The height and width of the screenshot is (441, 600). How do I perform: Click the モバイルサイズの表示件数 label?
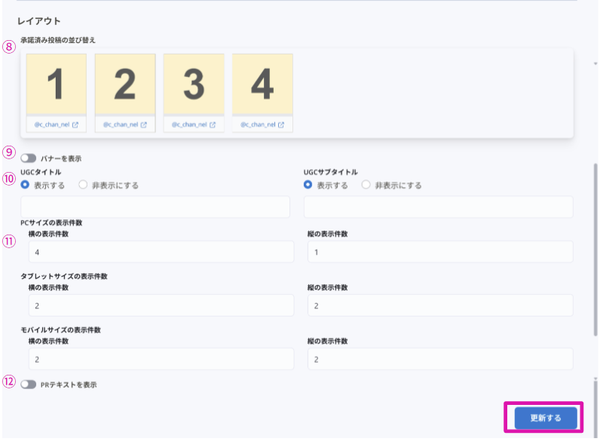[60, 330]
